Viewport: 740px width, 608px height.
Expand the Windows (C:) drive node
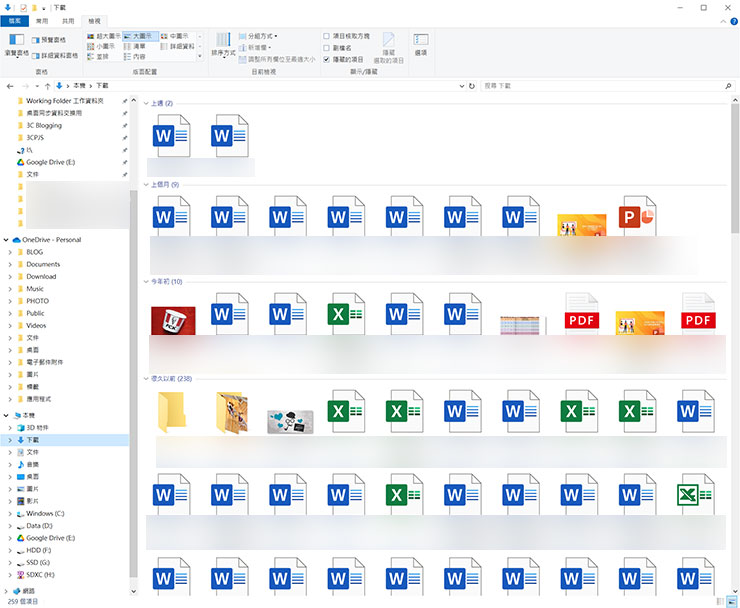pos(10,513)
